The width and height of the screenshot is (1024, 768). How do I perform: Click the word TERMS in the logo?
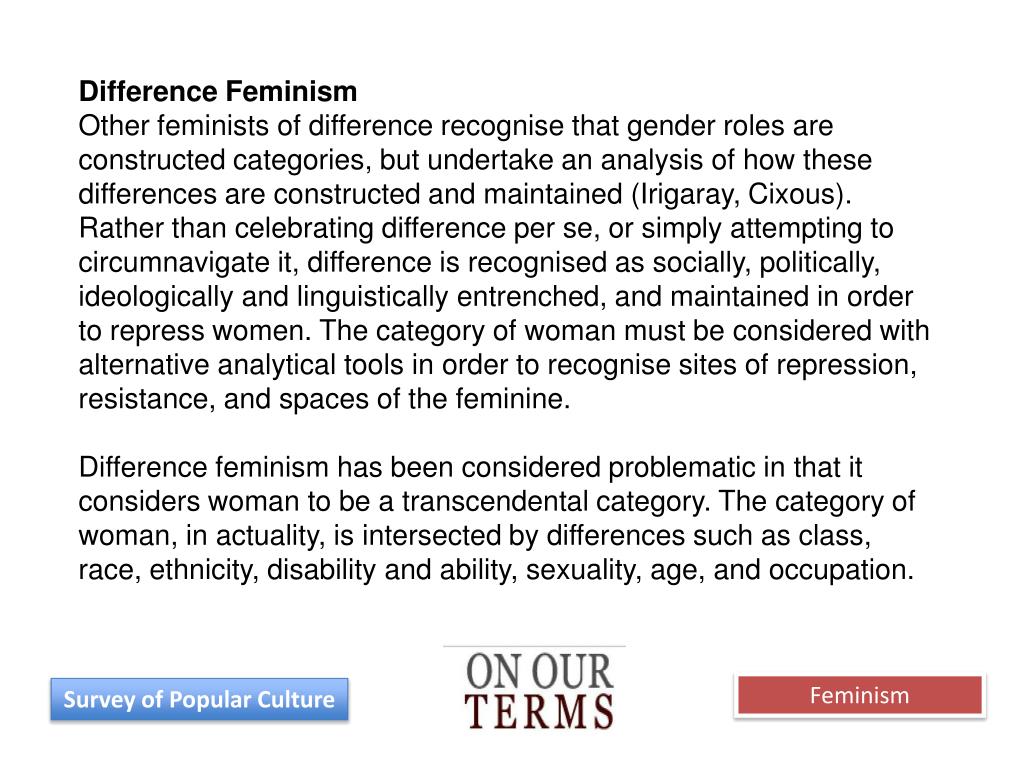541,712
